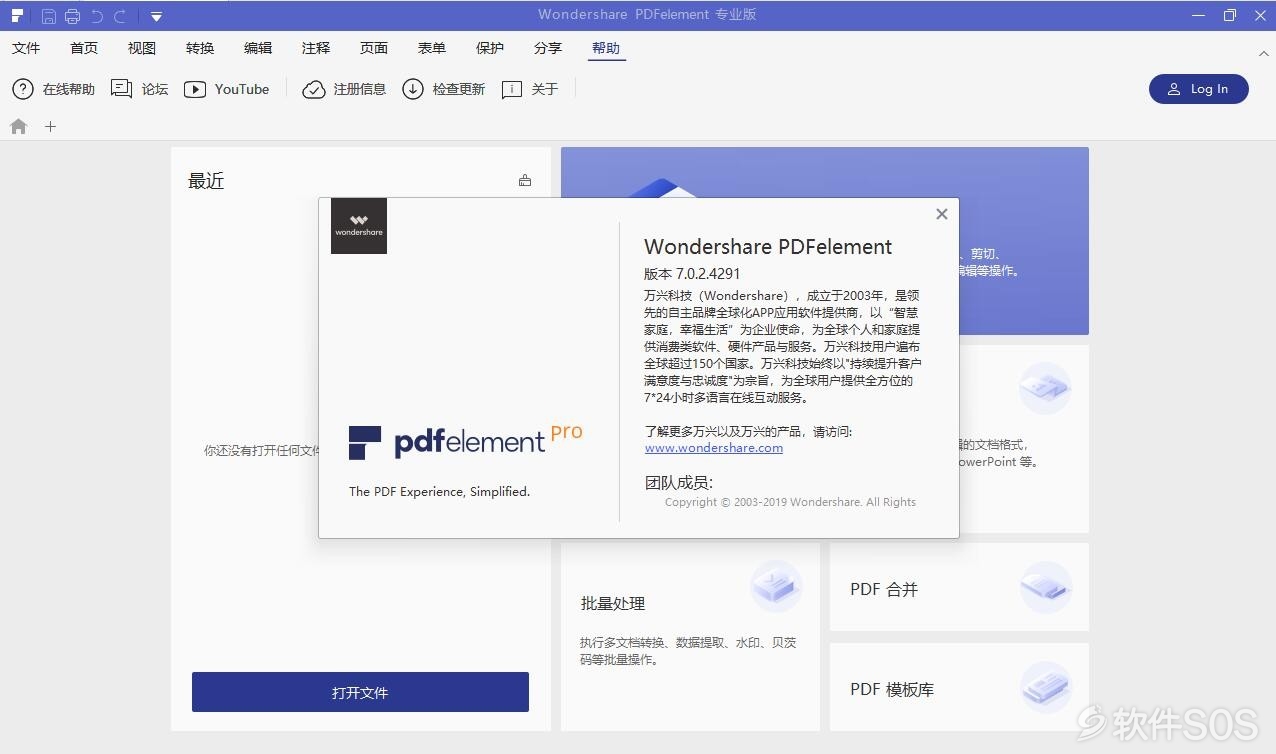The image size is (1276, 754).
Task: Open the 批量处理 batch process card
Action: click(x=690, y=637)
